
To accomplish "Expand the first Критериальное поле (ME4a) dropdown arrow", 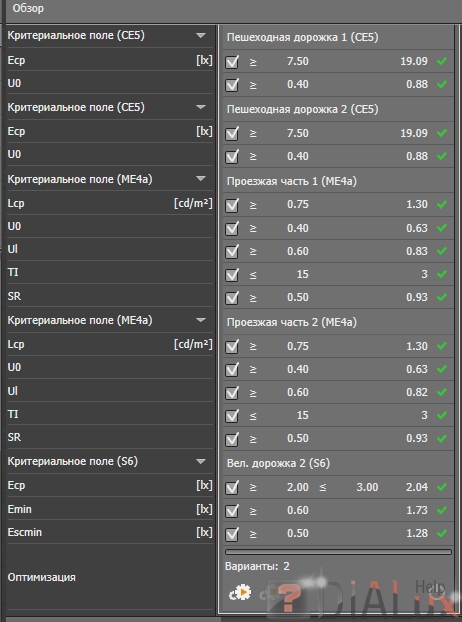I will (x=201, y=179).
